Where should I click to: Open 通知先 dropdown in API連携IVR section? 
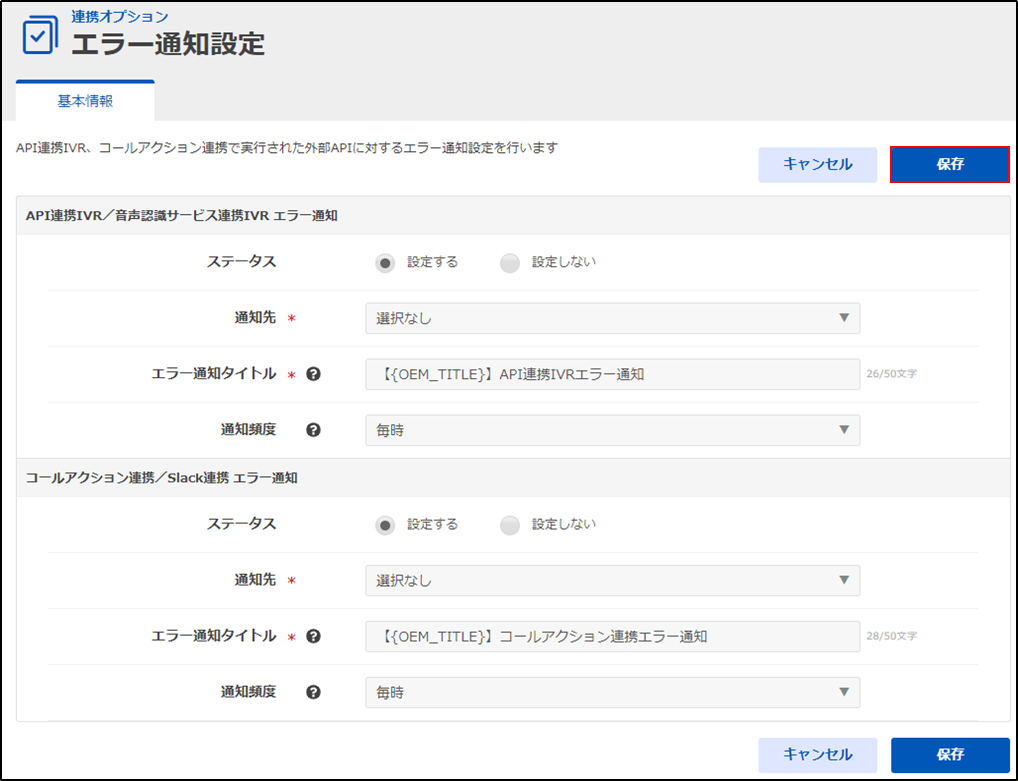pos(612,318)
